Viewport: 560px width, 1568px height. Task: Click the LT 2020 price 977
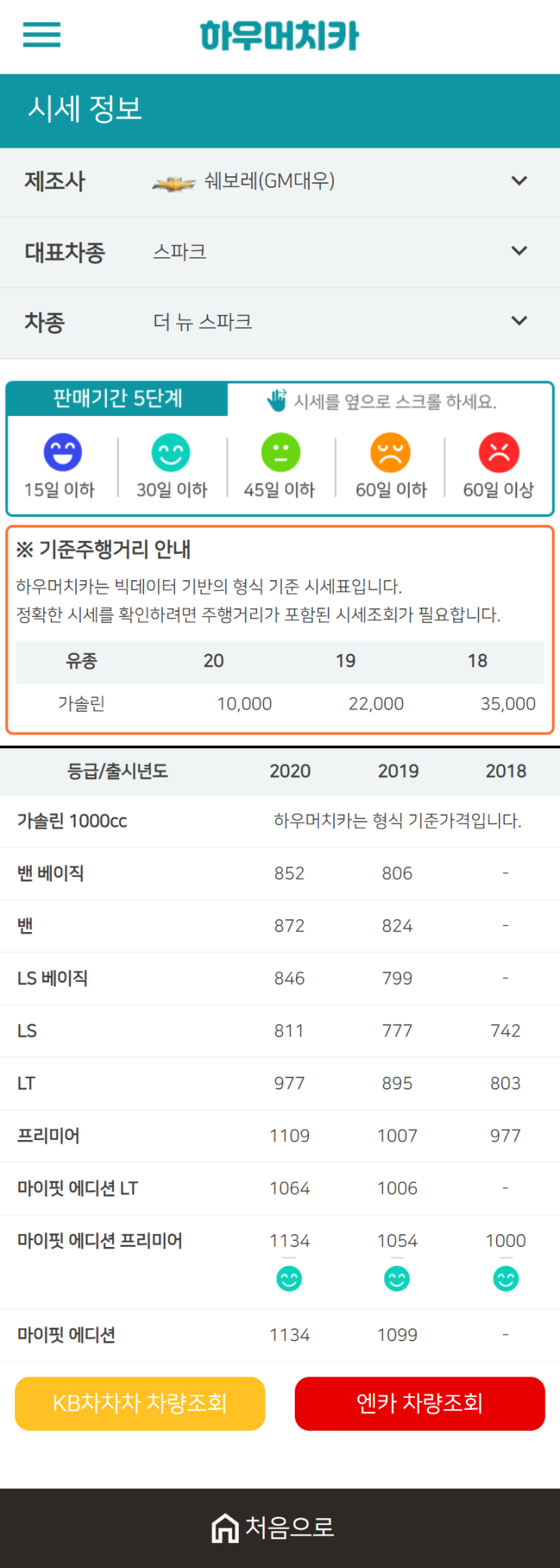(289, 1084)
